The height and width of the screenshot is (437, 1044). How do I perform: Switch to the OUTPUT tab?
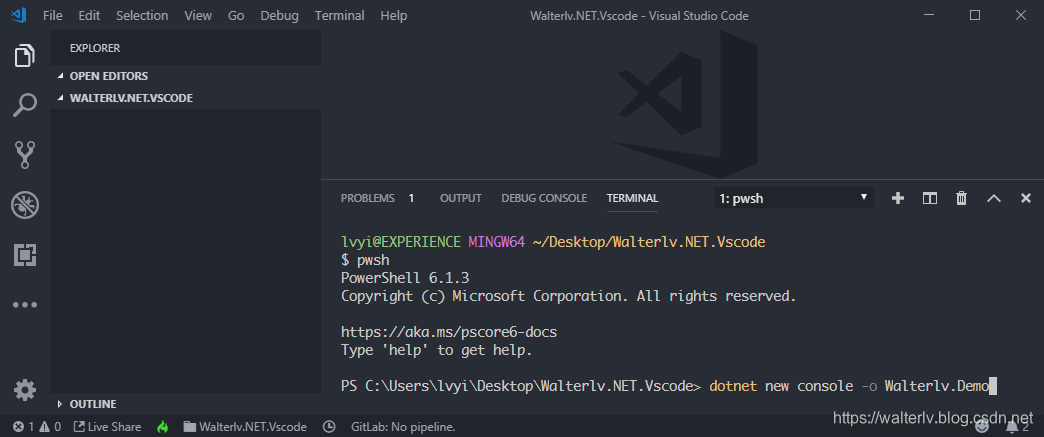click(461, 198)
